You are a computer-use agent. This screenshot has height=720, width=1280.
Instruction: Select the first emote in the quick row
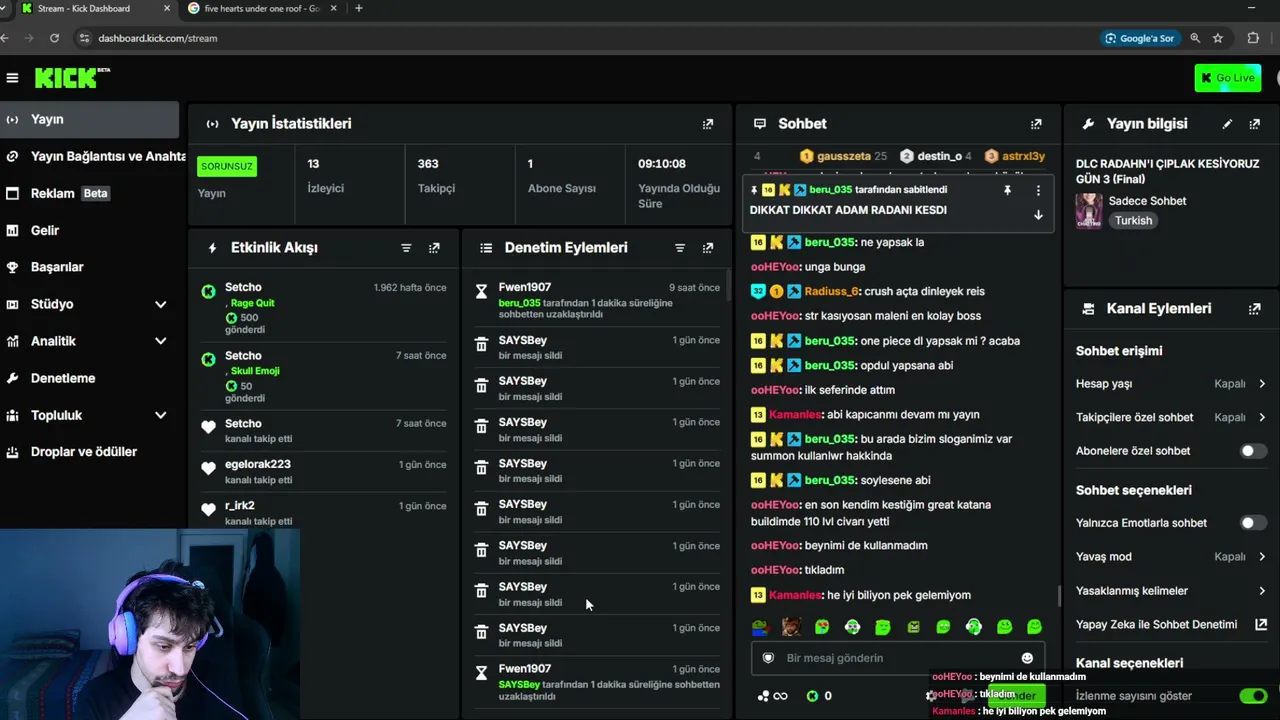coord(760,627)
